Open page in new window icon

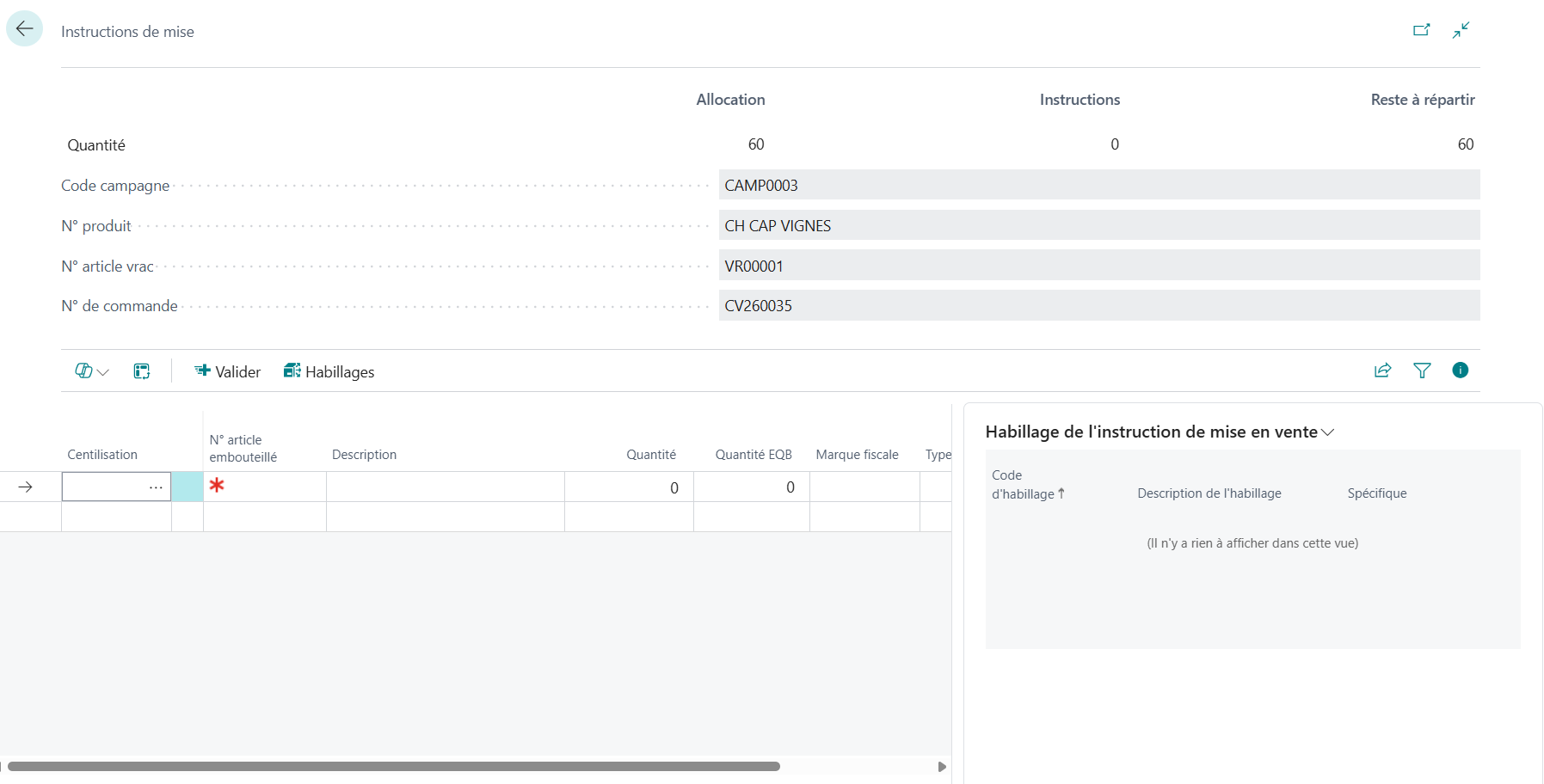pos(1421,30)
